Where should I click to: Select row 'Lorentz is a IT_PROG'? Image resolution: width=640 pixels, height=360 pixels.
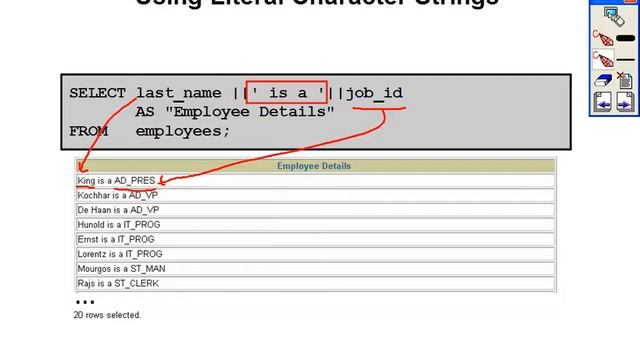click(x=316, y=254)
